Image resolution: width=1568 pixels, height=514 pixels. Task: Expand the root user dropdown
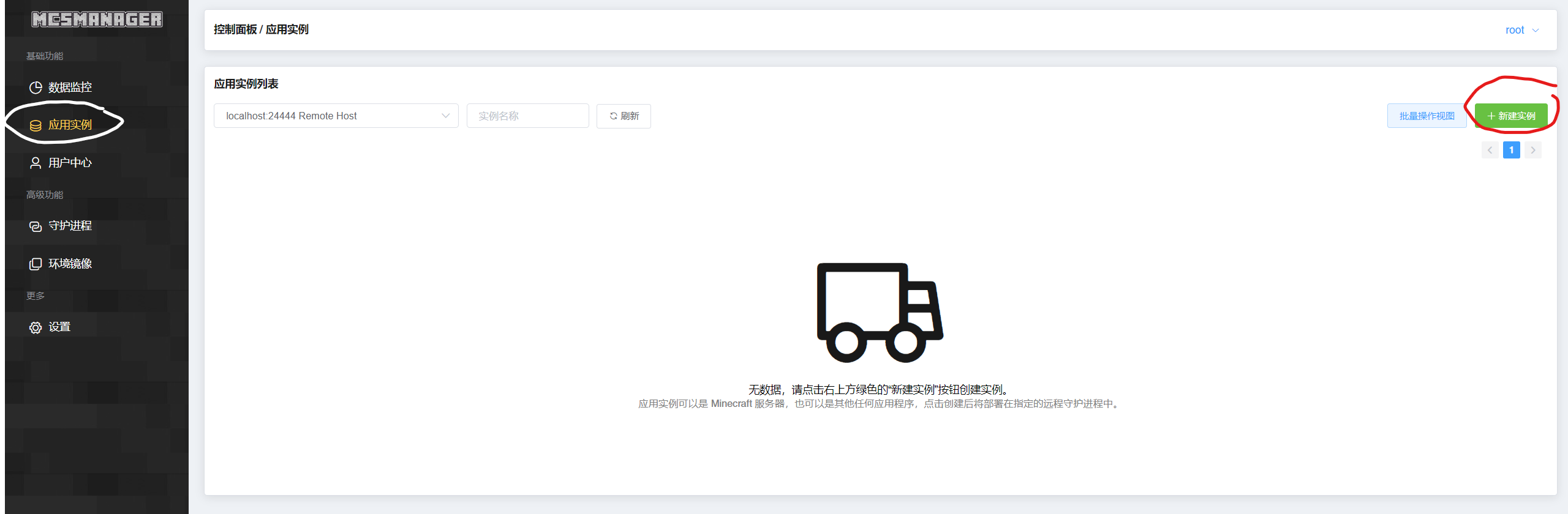click(x=1521, y=30)
